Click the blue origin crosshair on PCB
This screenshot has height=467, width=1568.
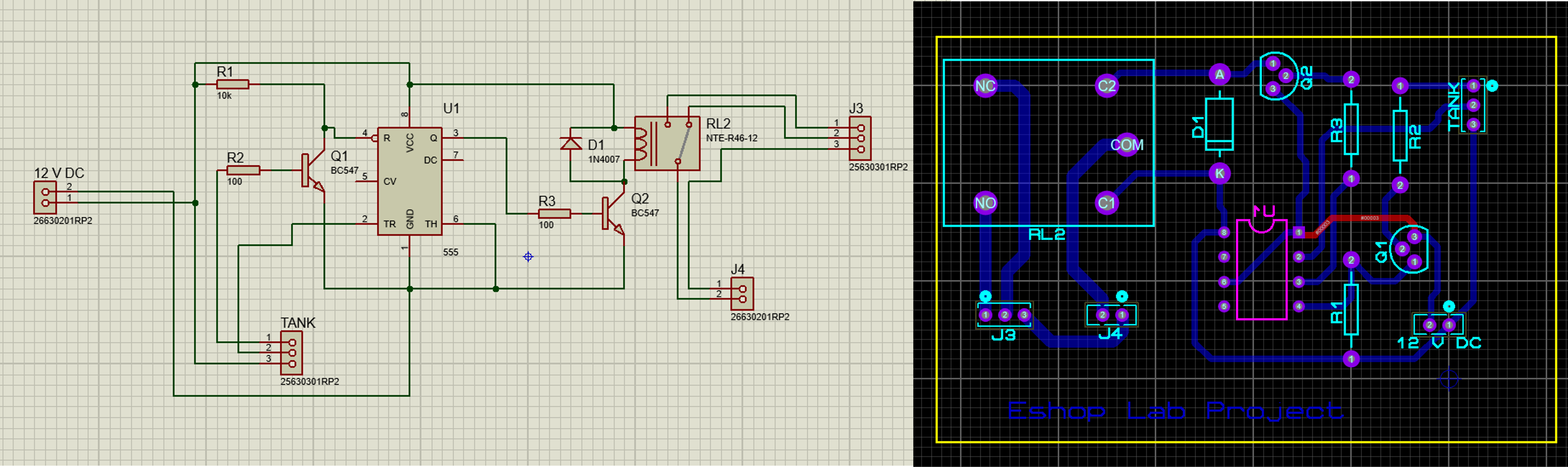[x=1449, y=379]
